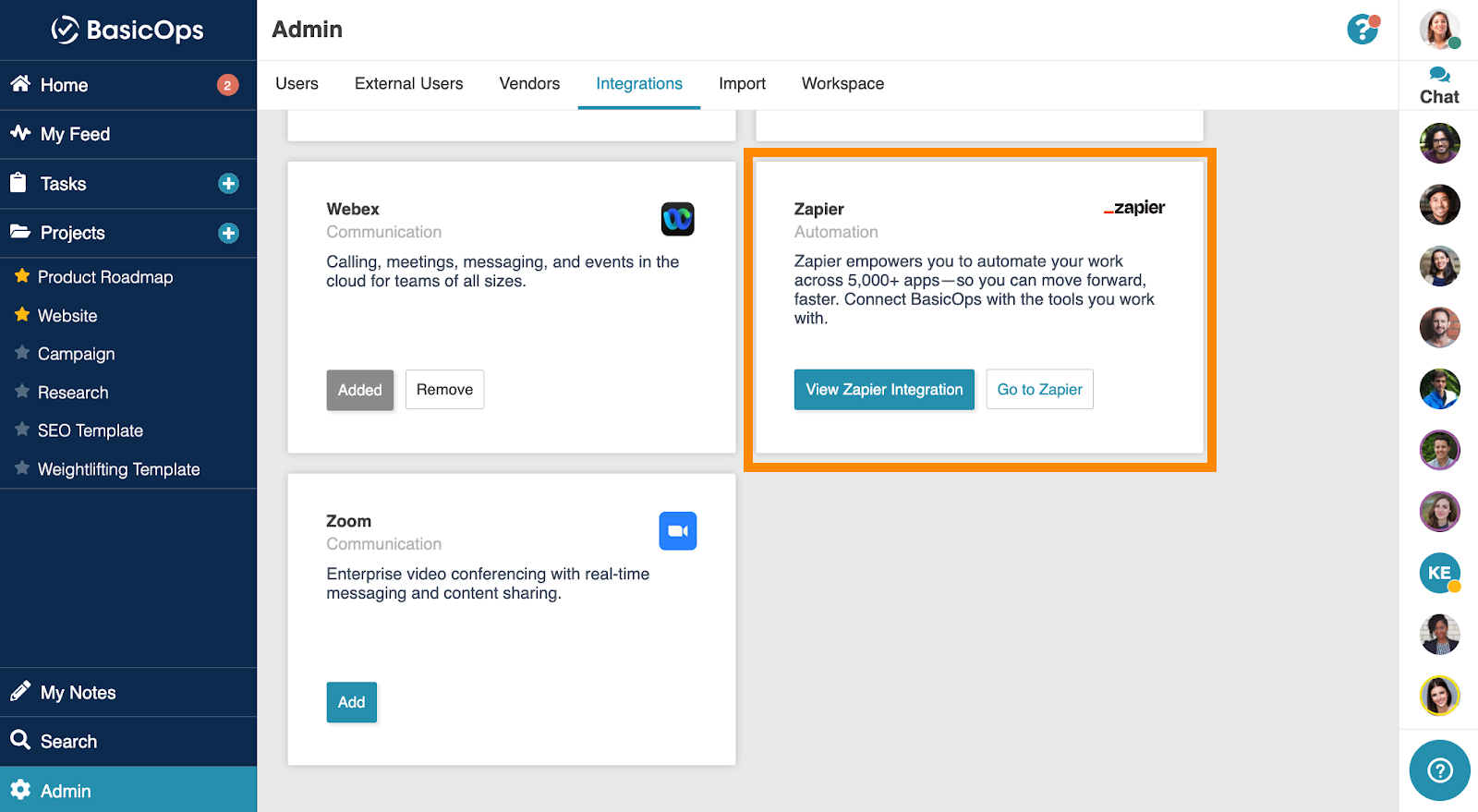This screenshot has width=1478, height=812.
Task: Open My Notes in the sidebar
Action: pos(128,692)
